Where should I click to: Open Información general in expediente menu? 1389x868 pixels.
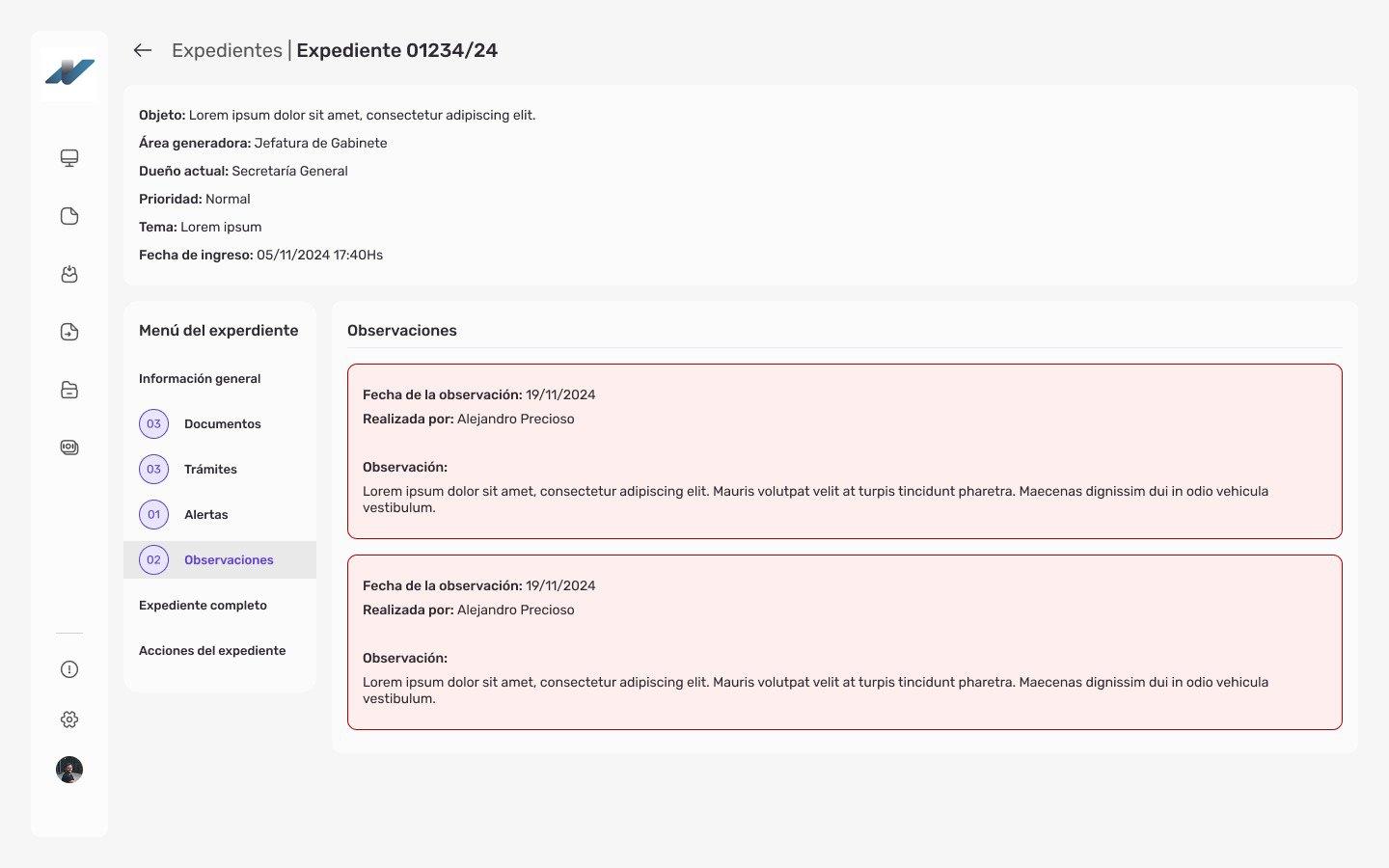[x=200, y=379]
